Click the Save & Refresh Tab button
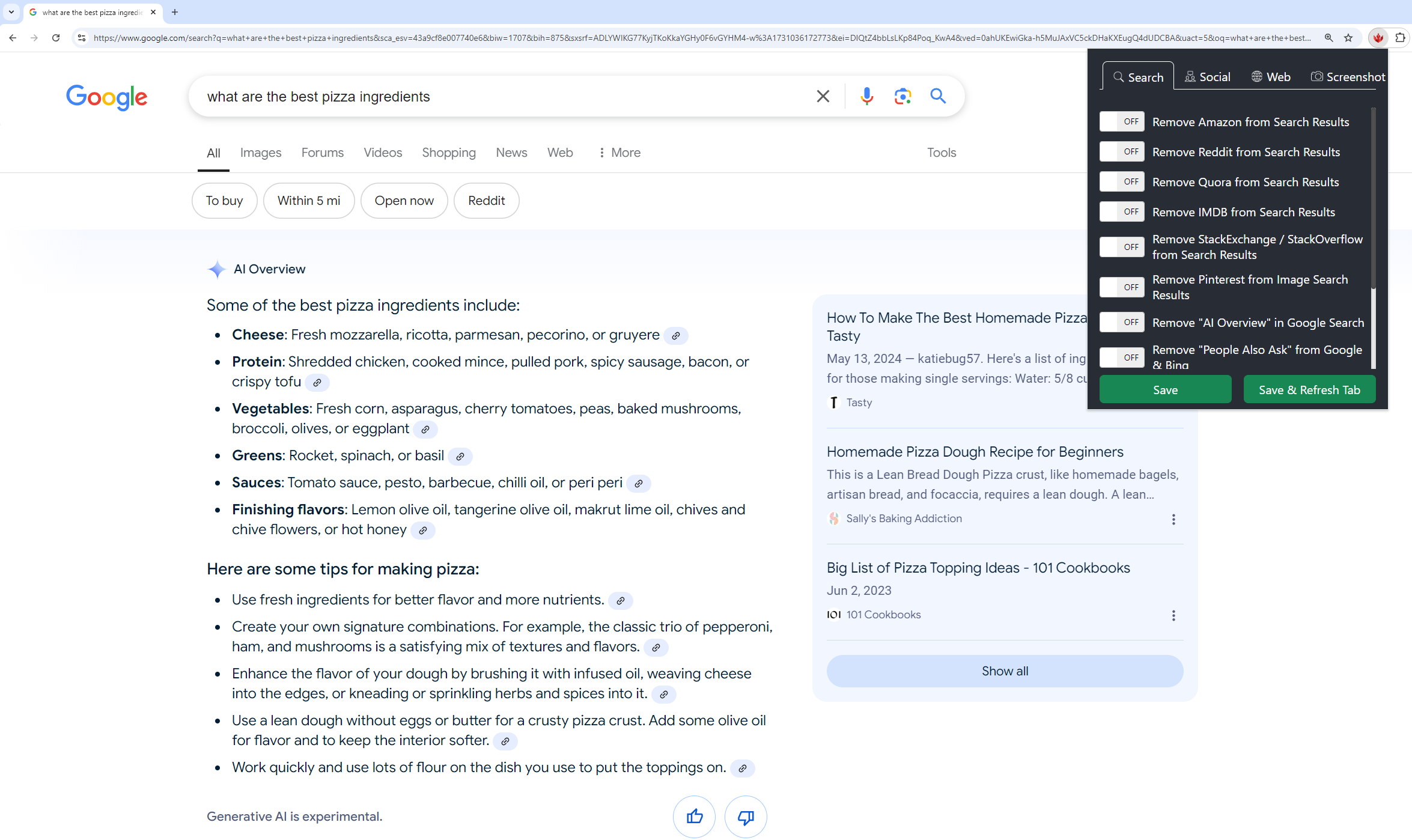Screen dimensions: 1412x840 [1309, 390]
